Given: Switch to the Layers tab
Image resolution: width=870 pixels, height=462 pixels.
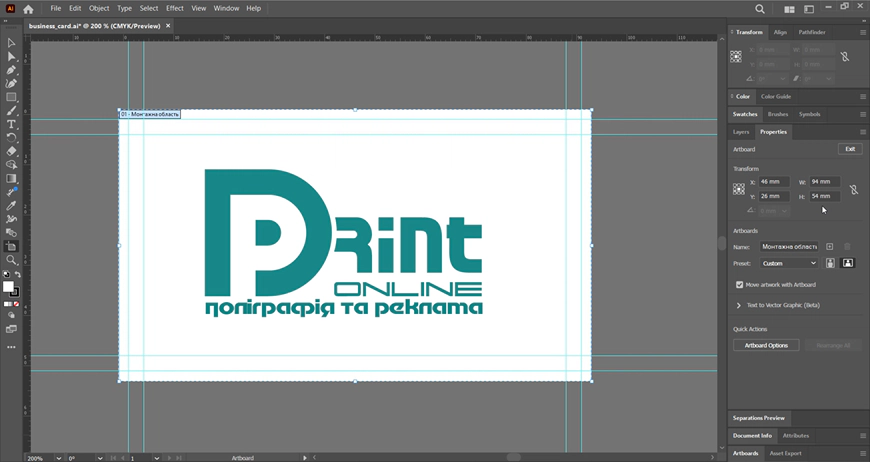Looking at the screenshot, I should pos(741,132).
